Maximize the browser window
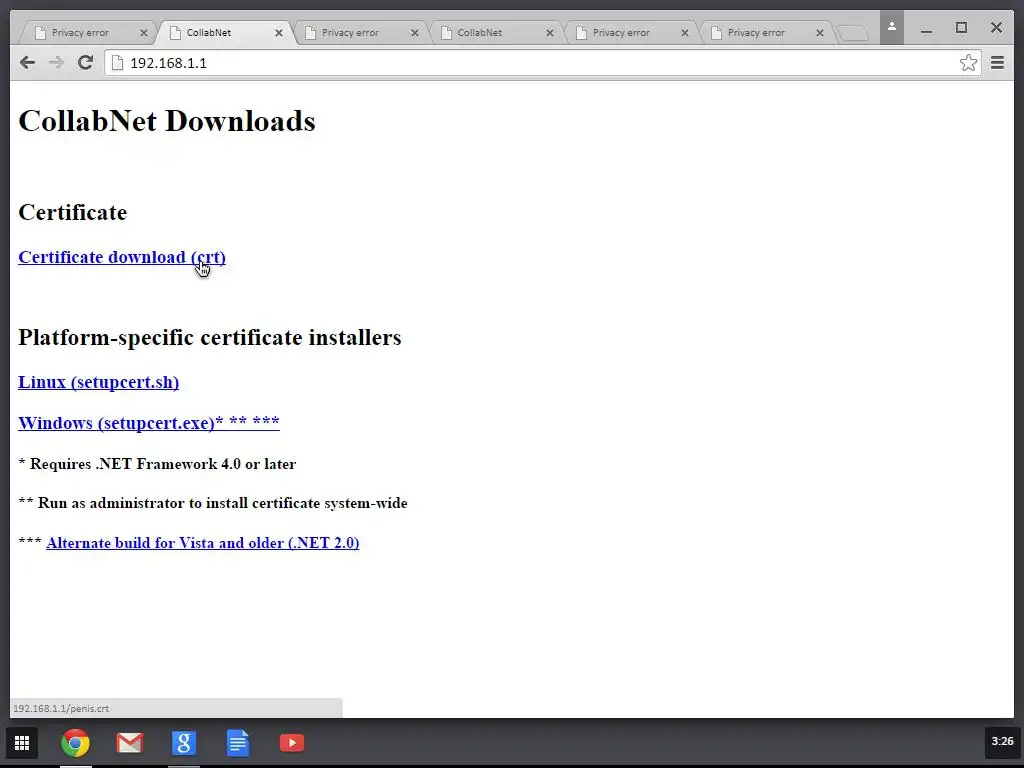The width and height of the screenshot is (1024, 768). 961,28
